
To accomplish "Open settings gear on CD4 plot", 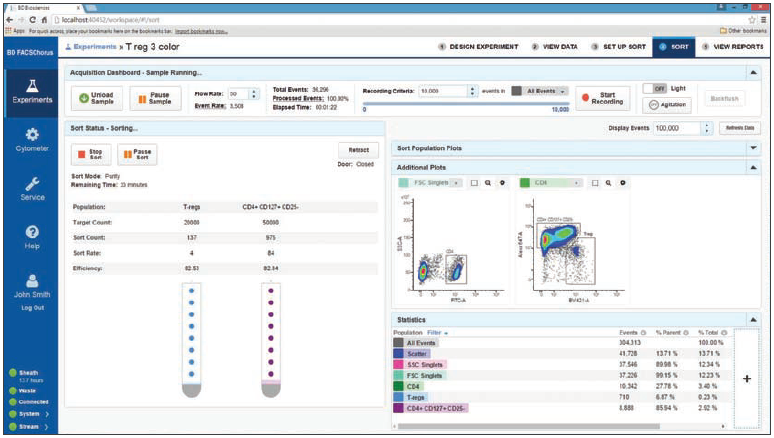I will point(623,183).
